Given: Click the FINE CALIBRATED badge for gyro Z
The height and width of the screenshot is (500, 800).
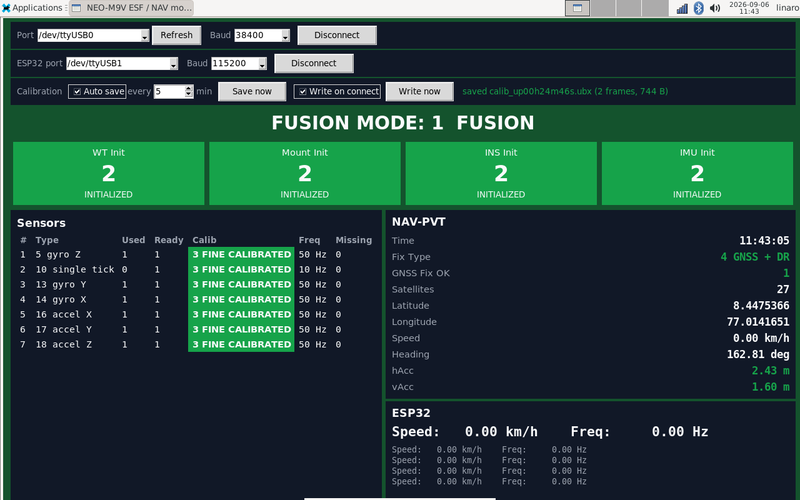Looking at the screenshot, I should click(241, 255).
